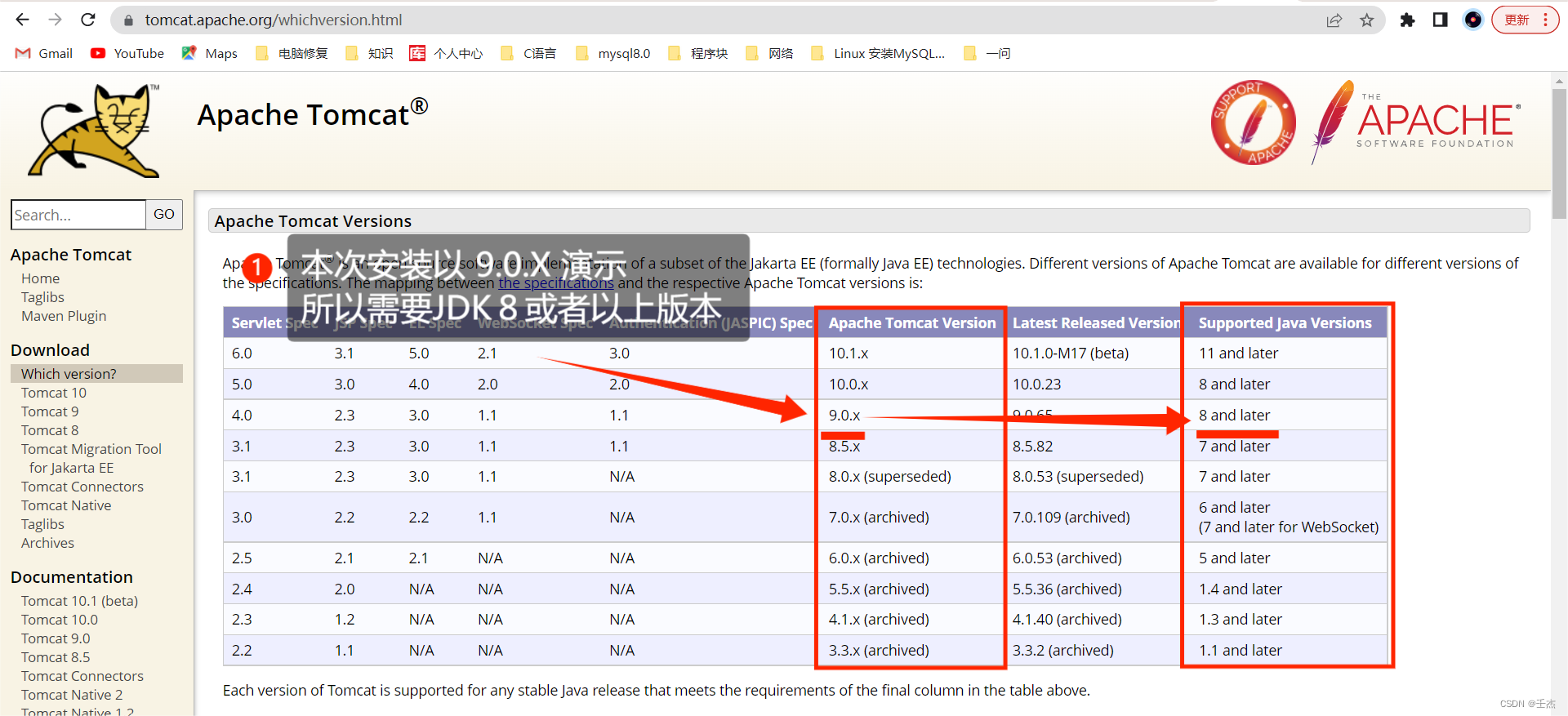This screenshot has height=716, width=1568.
Task: Share this page from address bar
Action: coord(1334,20)
